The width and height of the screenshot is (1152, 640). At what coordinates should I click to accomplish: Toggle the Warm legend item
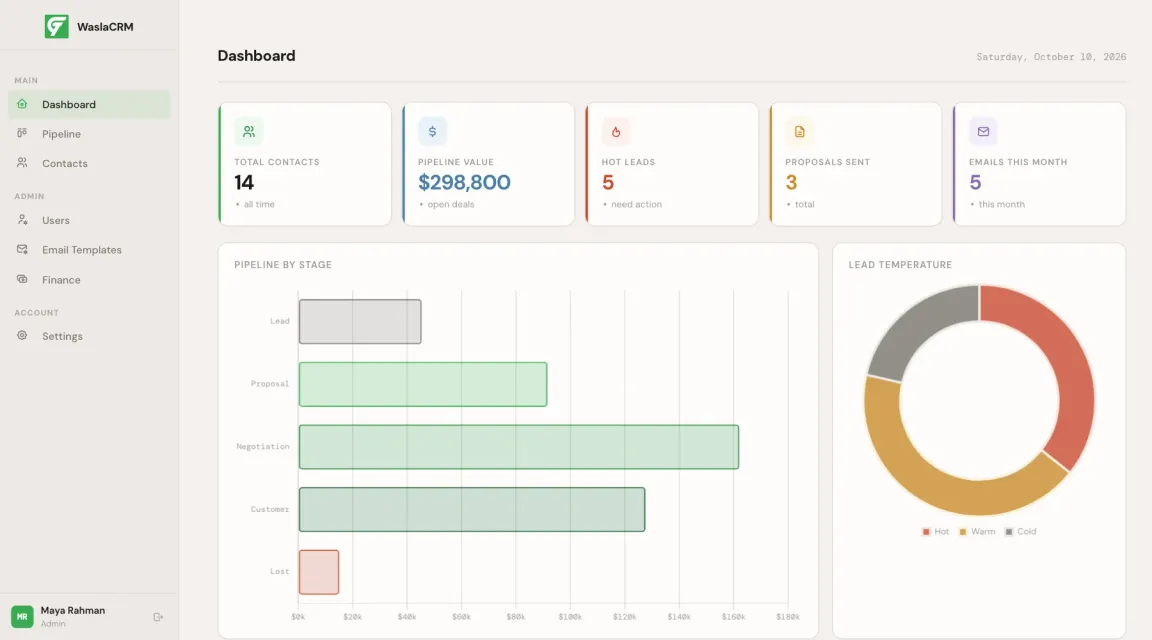[976, 531]
